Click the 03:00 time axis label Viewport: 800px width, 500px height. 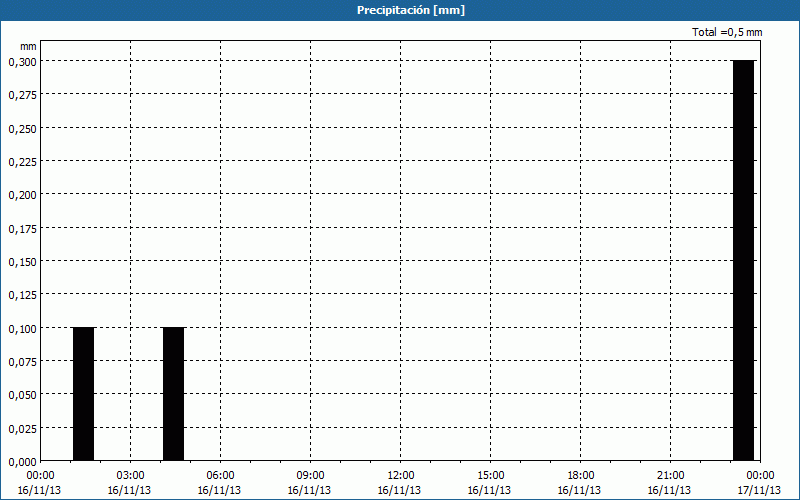pyautogui.click(x=131, y=476)
